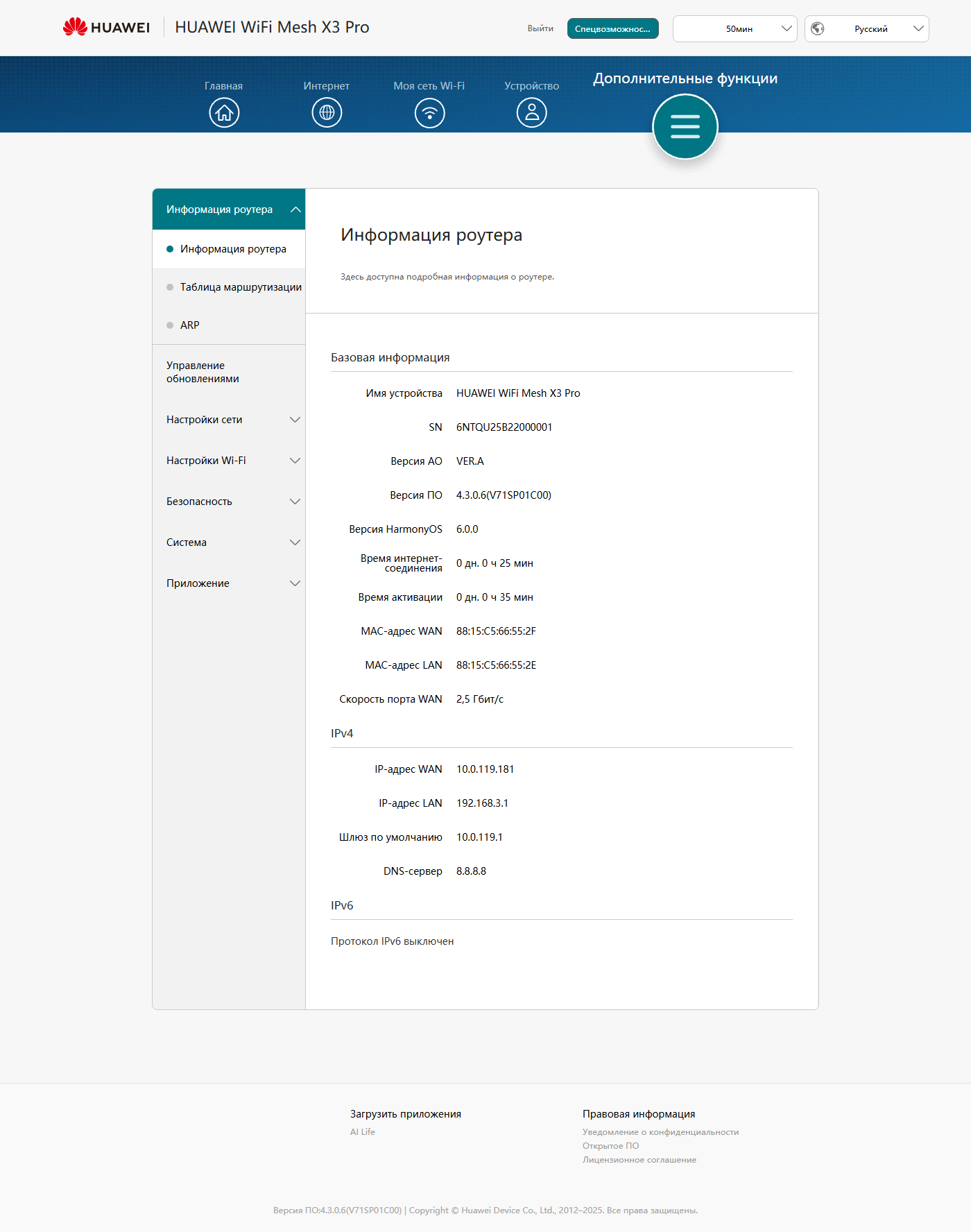Click the HarmonyOS version 6.0.0
The height and width of the screenshot is (1232, 971).
click(x=467, y=529)
